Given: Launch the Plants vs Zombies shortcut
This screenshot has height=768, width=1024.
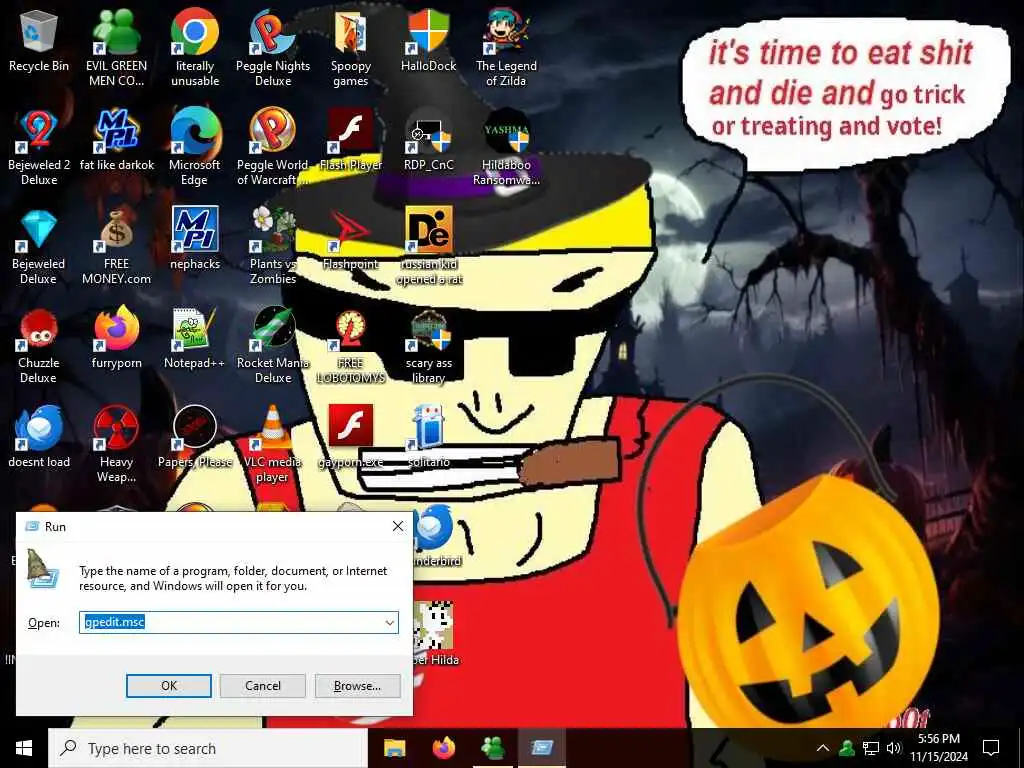Looking at the screenshot, I should point(273,247).
